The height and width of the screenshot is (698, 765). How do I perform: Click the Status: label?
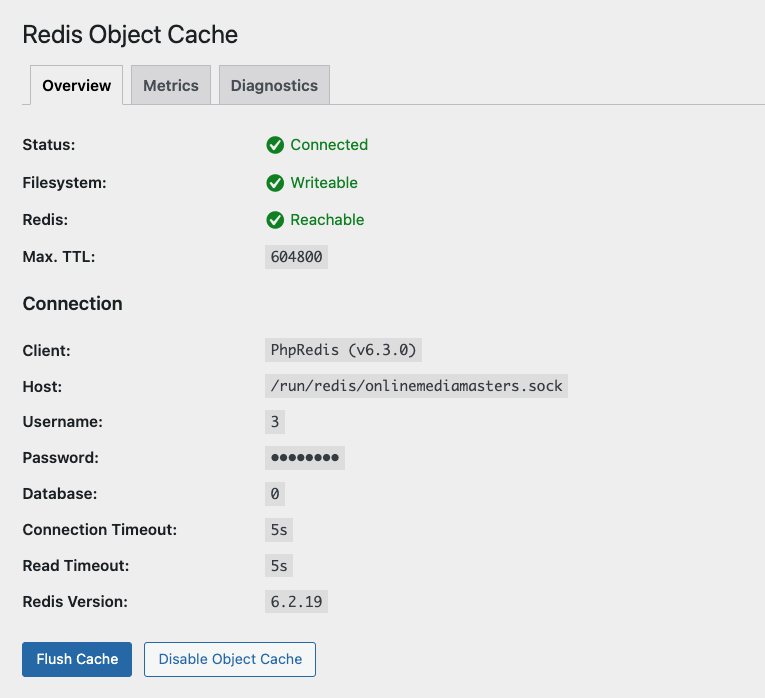pos(49,144)
